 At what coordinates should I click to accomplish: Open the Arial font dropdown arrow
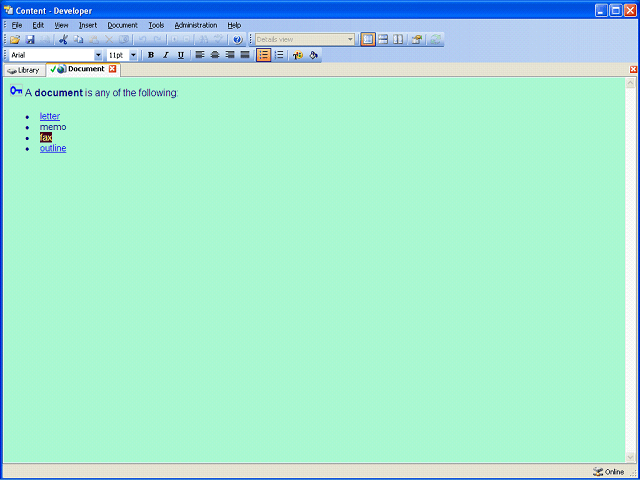pyautogui.click(x=98, y=55)
